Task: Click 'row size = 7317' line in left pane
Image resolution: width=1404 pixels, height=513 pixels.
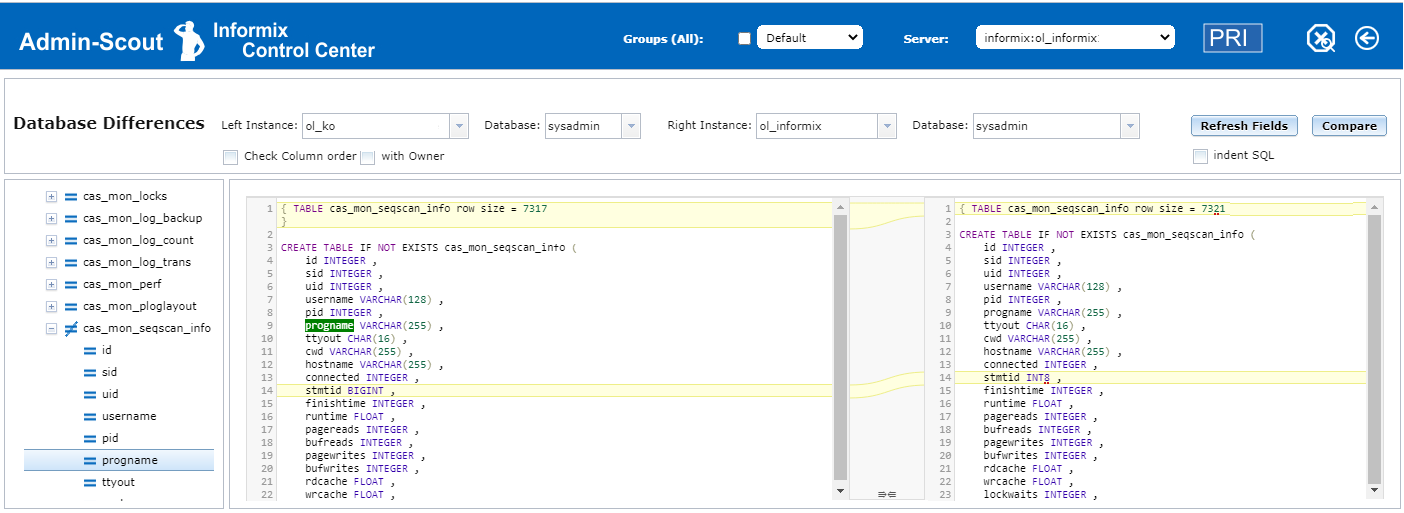Action: pos(555,209)
